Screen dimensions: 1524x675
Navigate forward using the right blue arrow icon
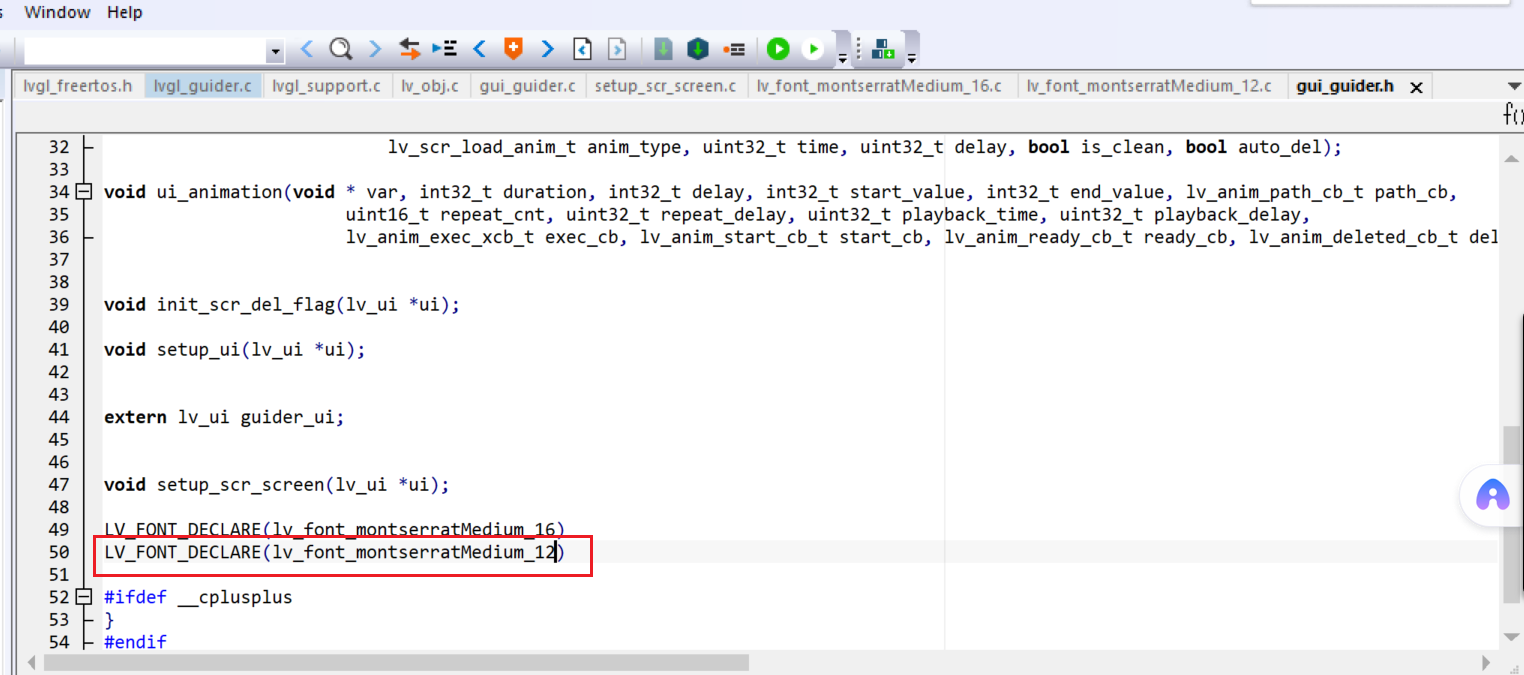pyautogui.click(x=374, y=48)
